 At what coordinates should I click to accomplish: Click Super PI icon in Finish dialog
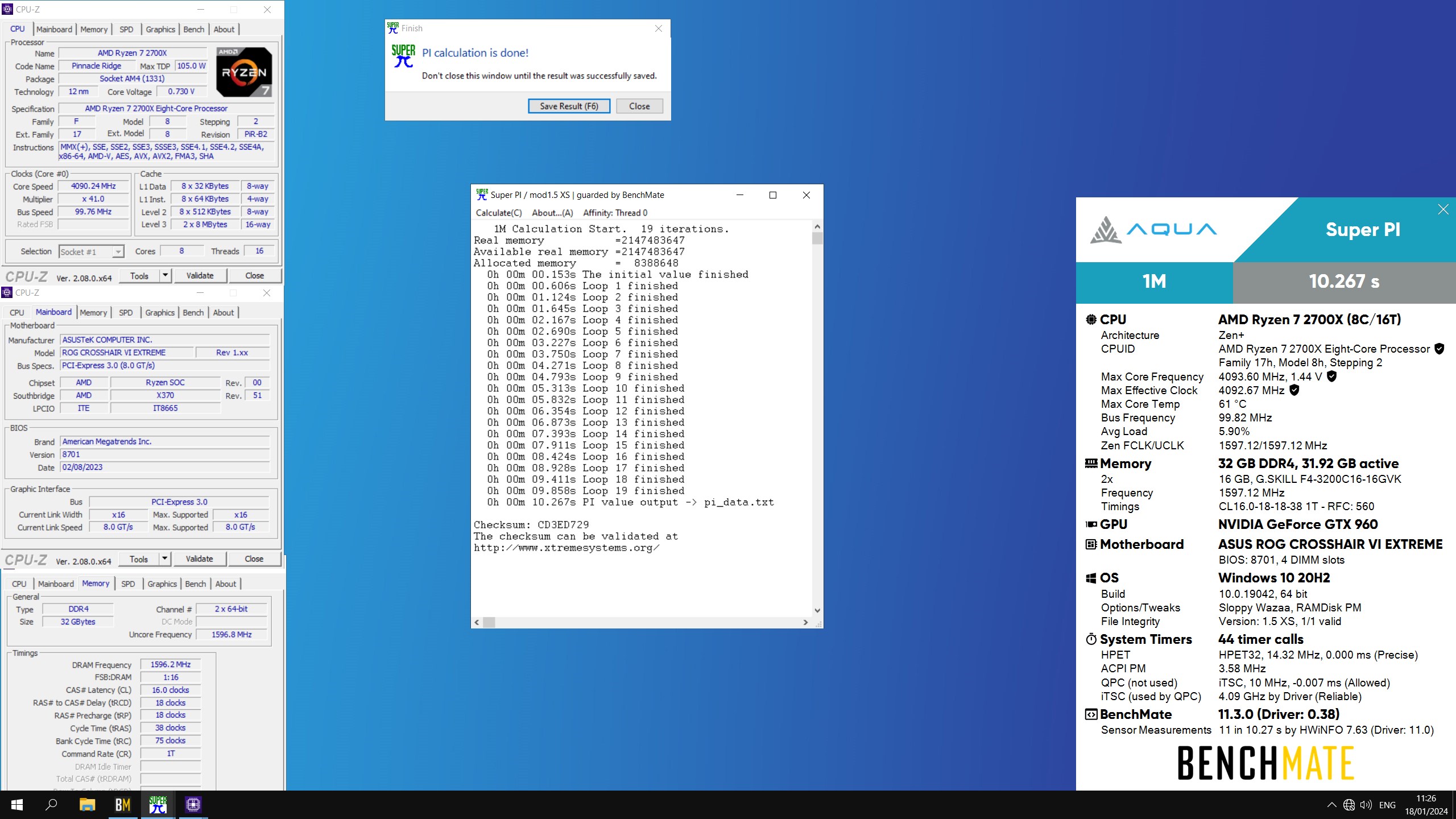tap(403, 56)
